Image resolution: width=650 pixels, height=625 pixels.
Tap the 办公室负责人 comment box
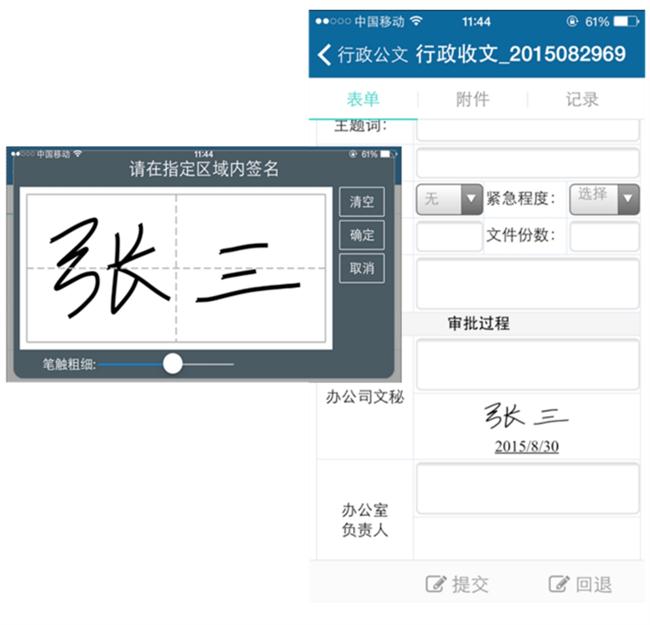527,489
